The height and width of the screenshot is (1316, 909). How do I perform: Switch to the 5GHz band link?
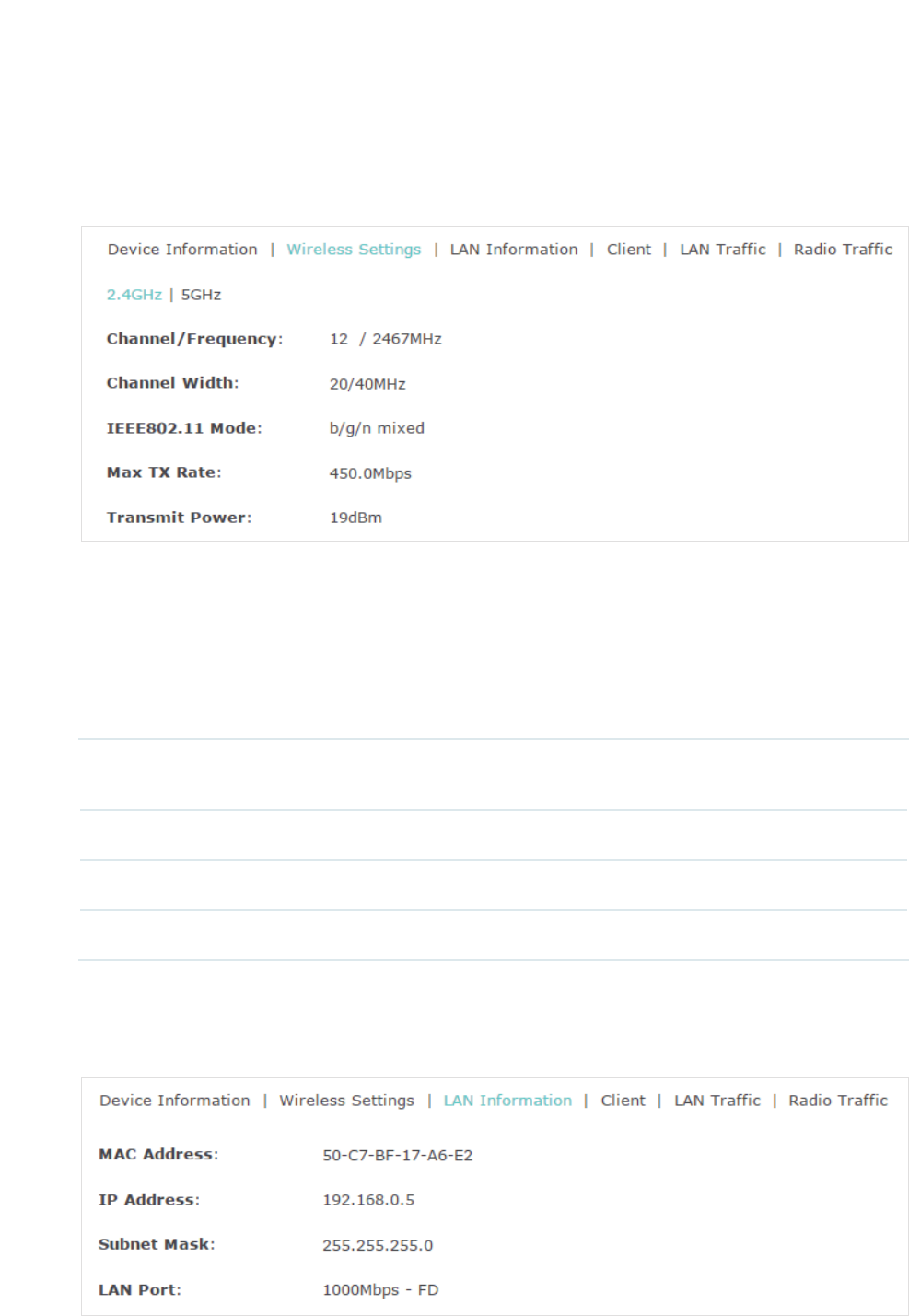click(x=201, y=295)
